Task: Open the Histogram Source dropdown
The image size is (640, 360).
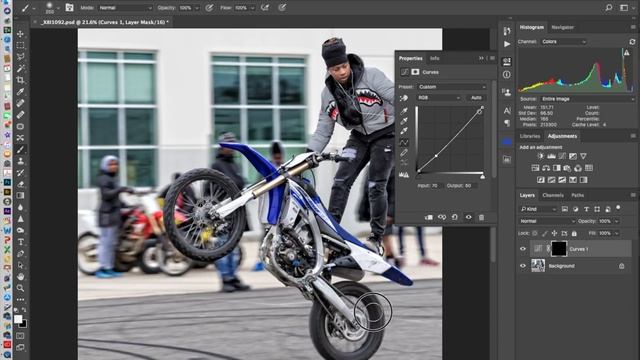Action: pyautogui.click(x=588, y=99)
